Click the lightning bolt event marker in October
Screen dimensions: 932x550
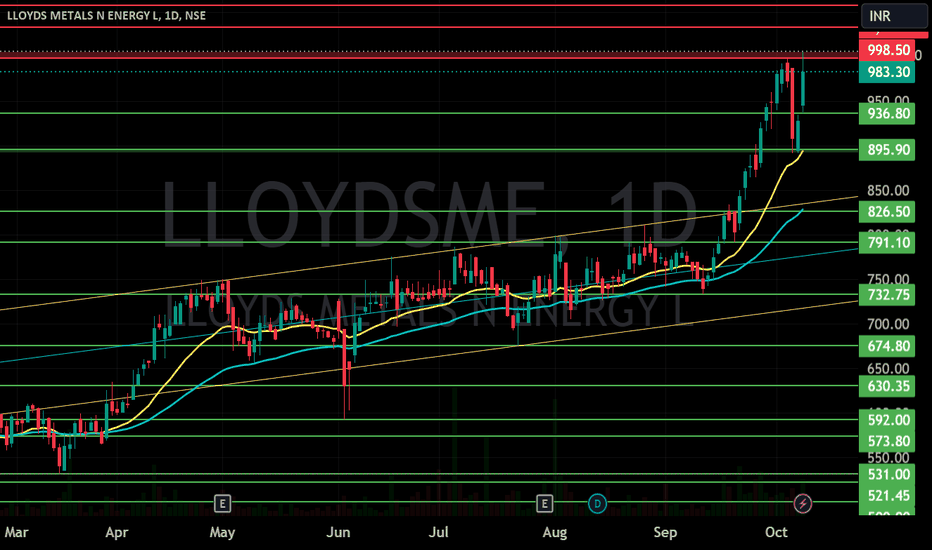click(x=803, y=504)
